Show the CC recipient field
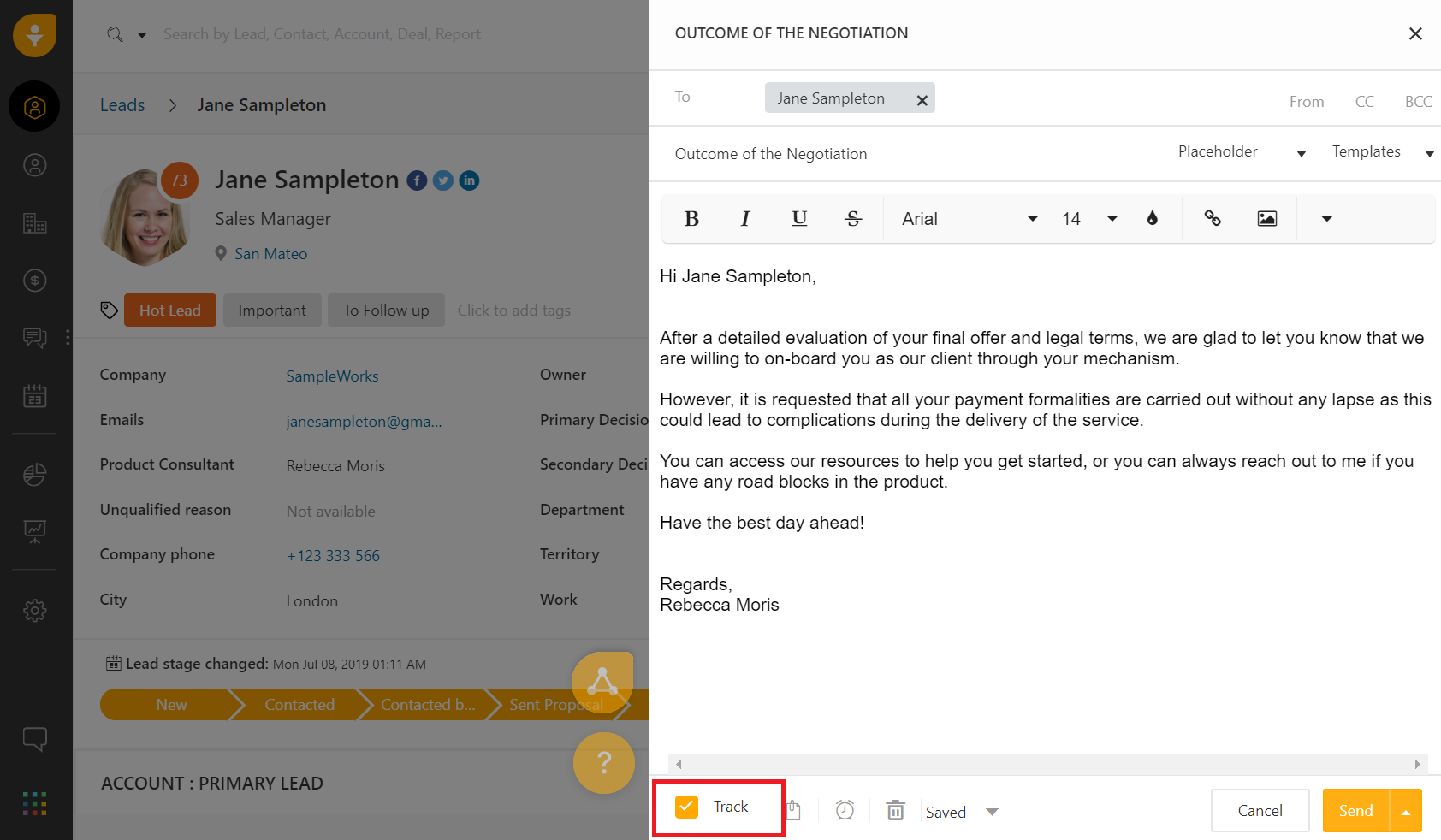The image size is (1441, 840). click(1364, 102)
